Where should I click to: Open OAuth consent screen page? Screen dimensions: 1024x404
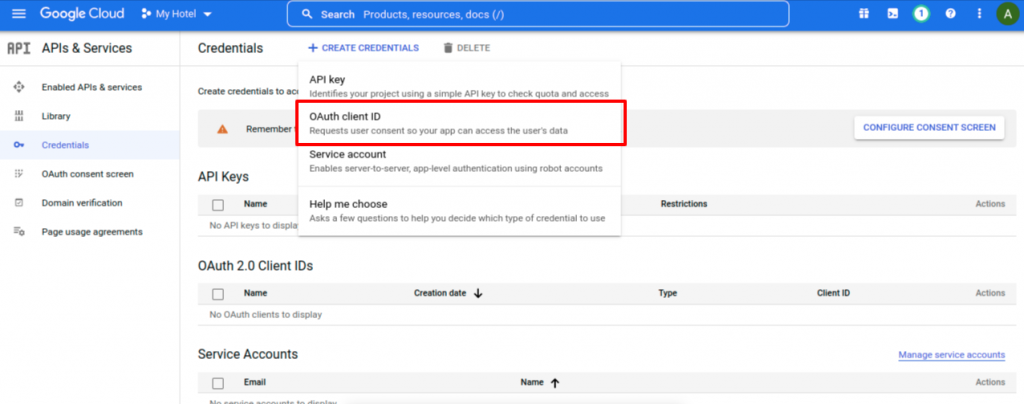click(x=88, y=174)
